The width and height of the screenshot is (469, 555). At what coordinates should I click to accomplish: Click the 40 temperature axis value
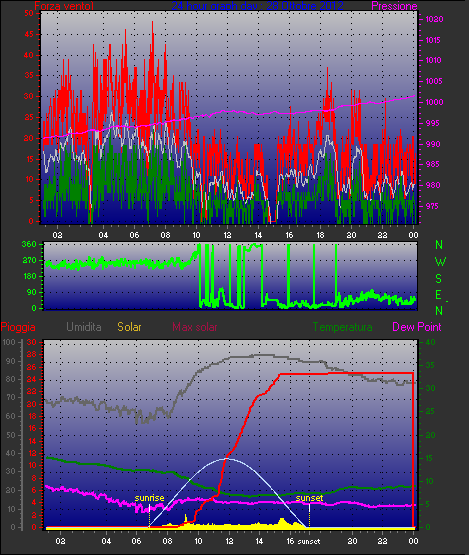[x=430, y=342]
